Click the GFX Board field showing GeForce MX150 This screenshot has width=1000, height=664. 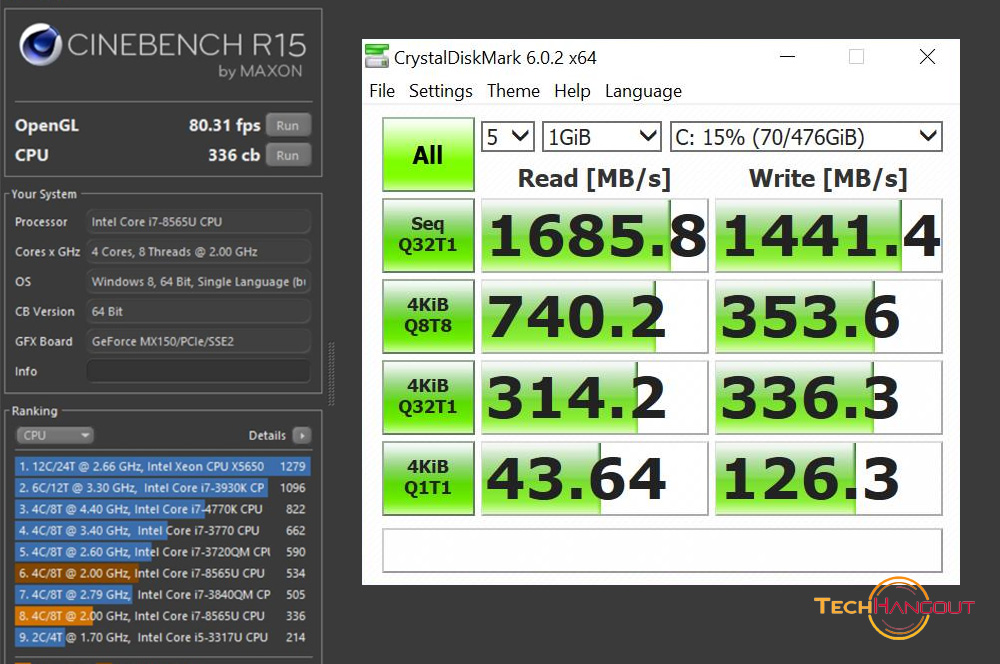click(198, 341)
